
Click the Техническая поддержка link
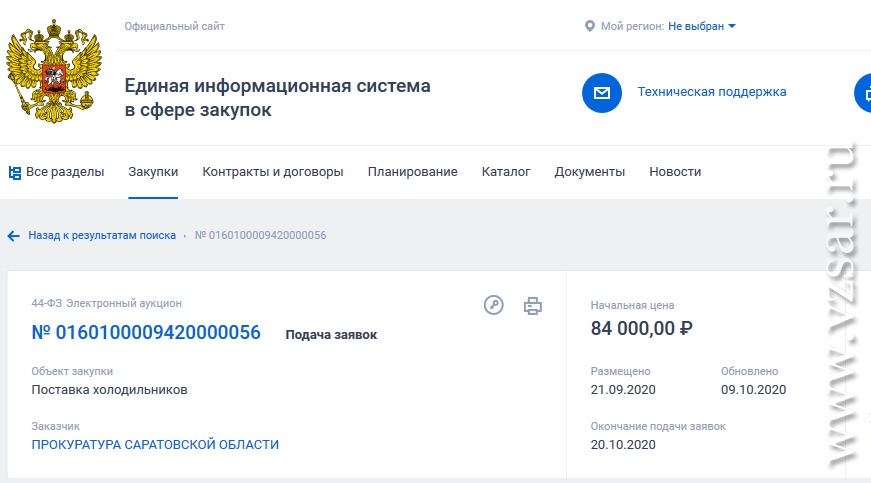pyautogui.click(x=712, y=92)
